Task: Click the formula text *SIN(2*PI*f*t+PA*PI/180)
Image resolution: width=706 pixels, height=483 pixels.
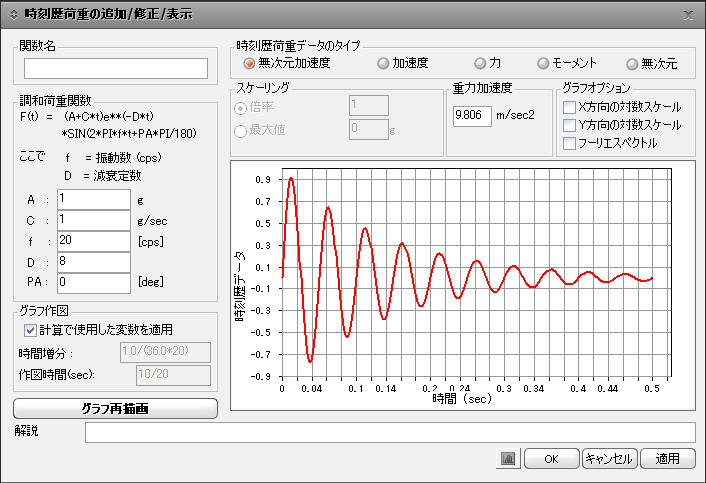Action: [x=129, y=134]
